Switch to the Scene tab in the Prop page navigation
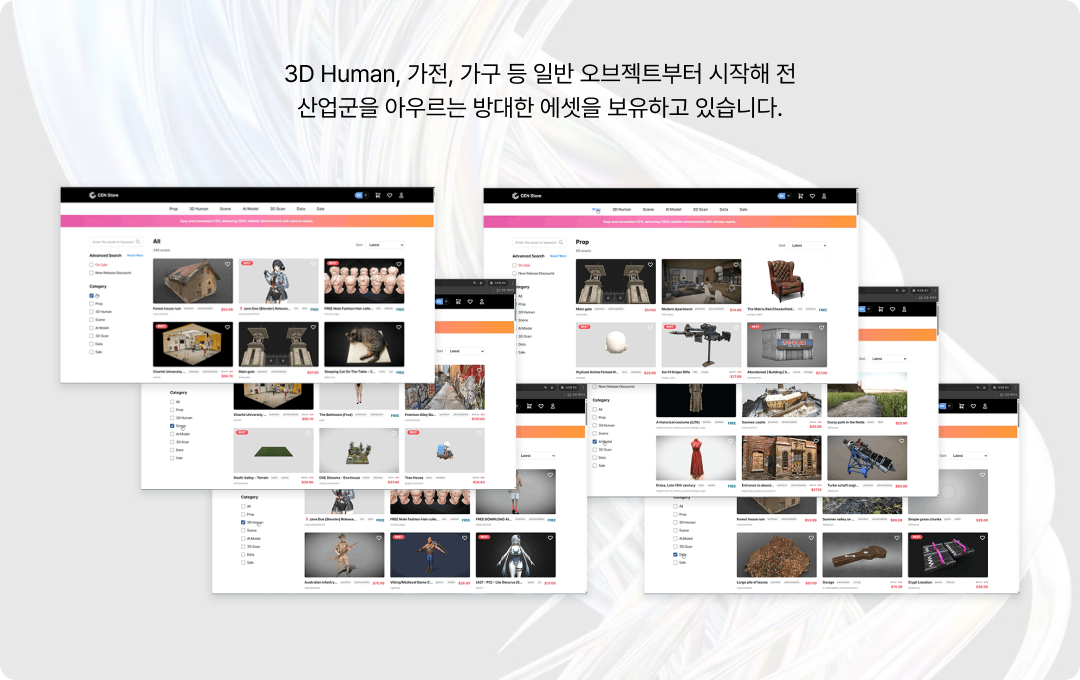Viewport: 1080px width, 680px height. click(x=647, y=209)
